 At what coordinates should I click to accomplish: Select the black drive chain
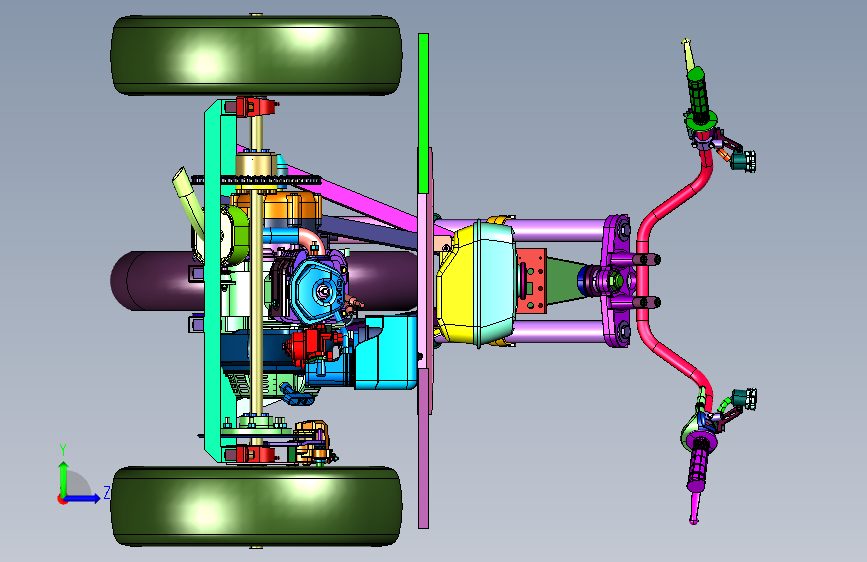256,180
